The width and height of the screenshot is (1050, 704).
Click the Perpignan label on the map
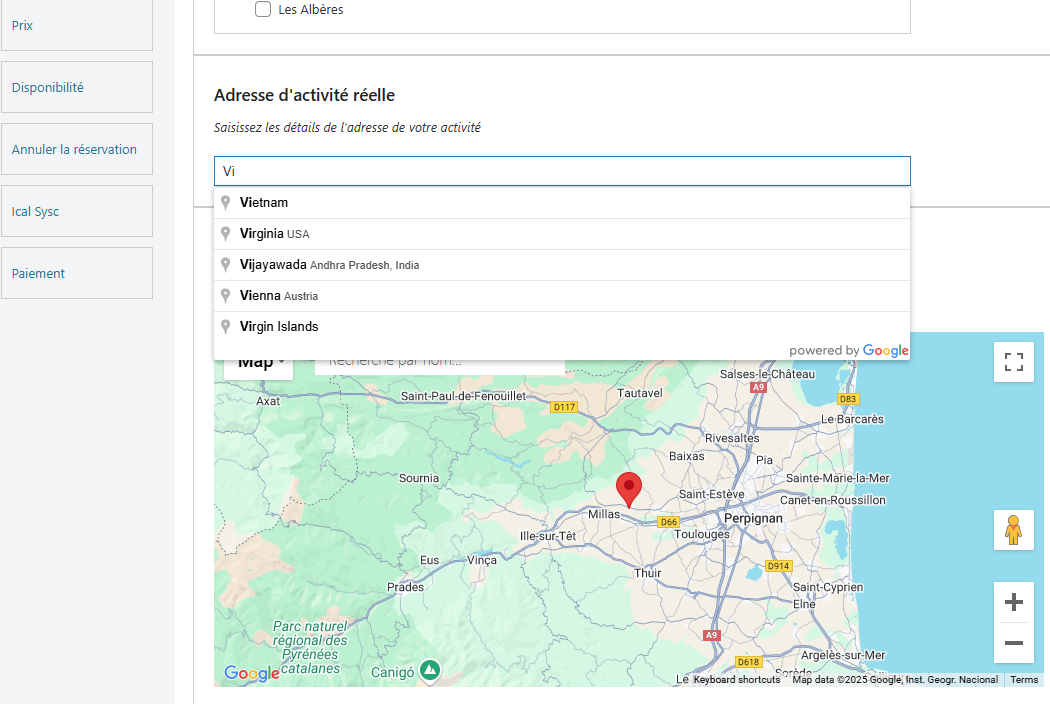753,518
